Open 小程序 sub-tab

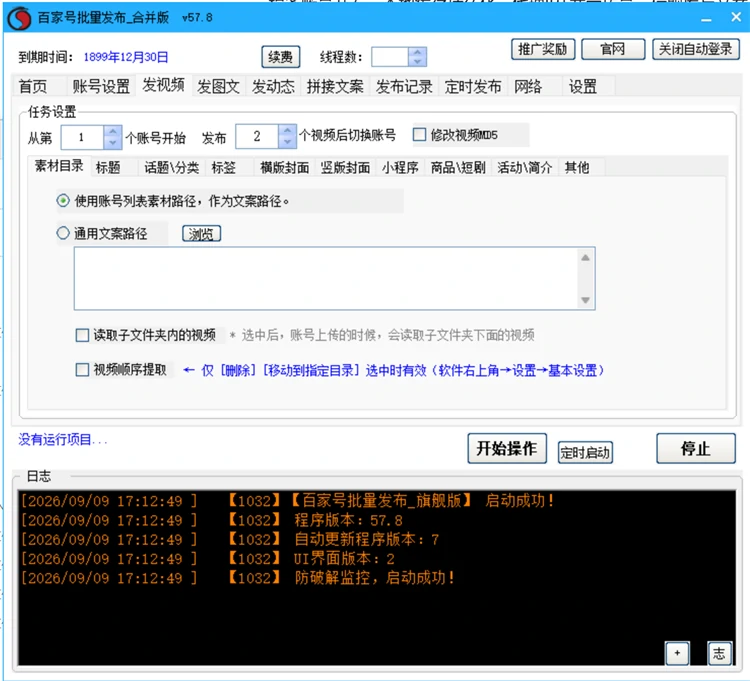[x=400, y=167]
